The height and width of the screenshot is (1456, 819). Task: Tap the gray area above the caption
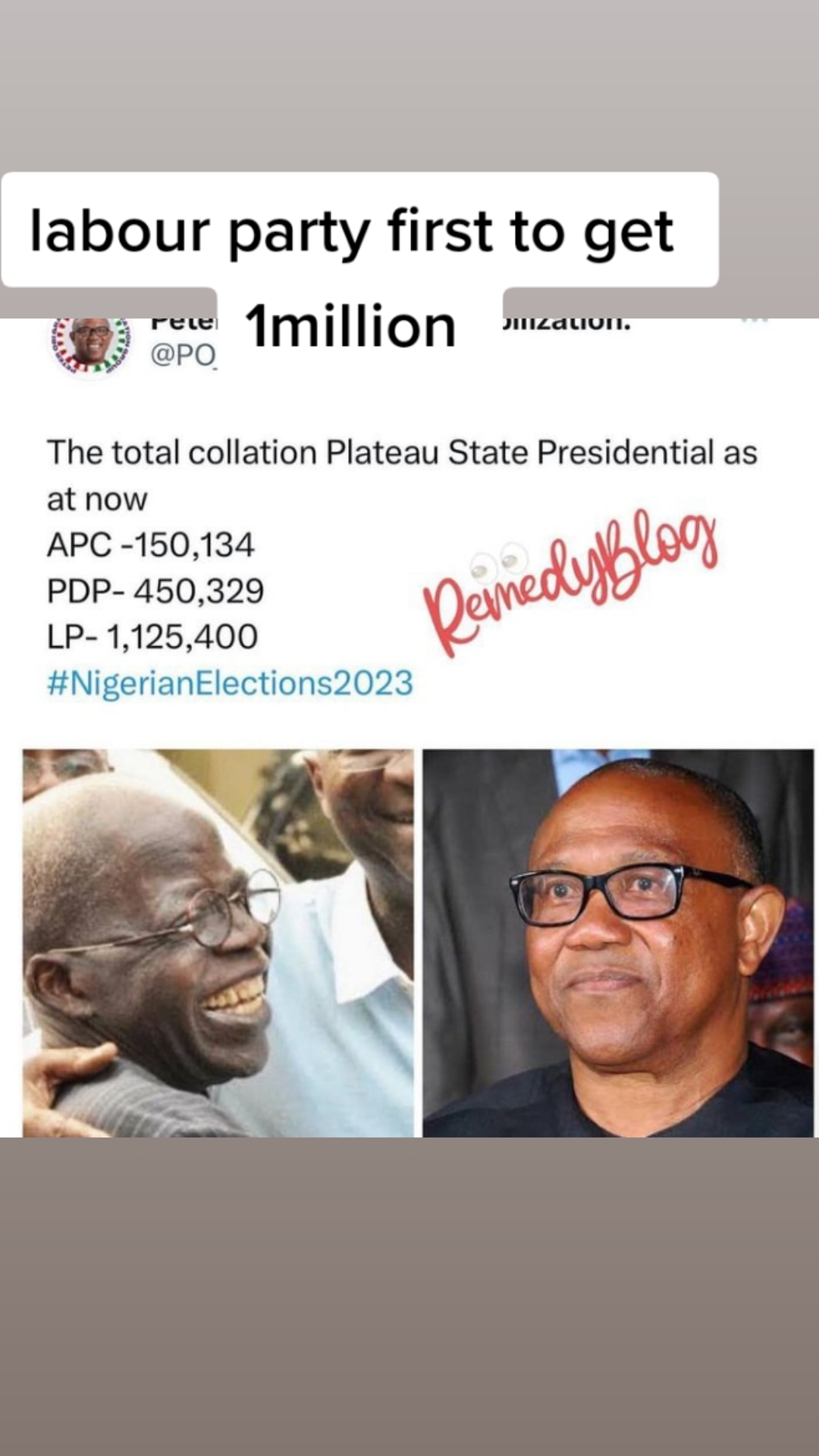(x=409, y=83)
